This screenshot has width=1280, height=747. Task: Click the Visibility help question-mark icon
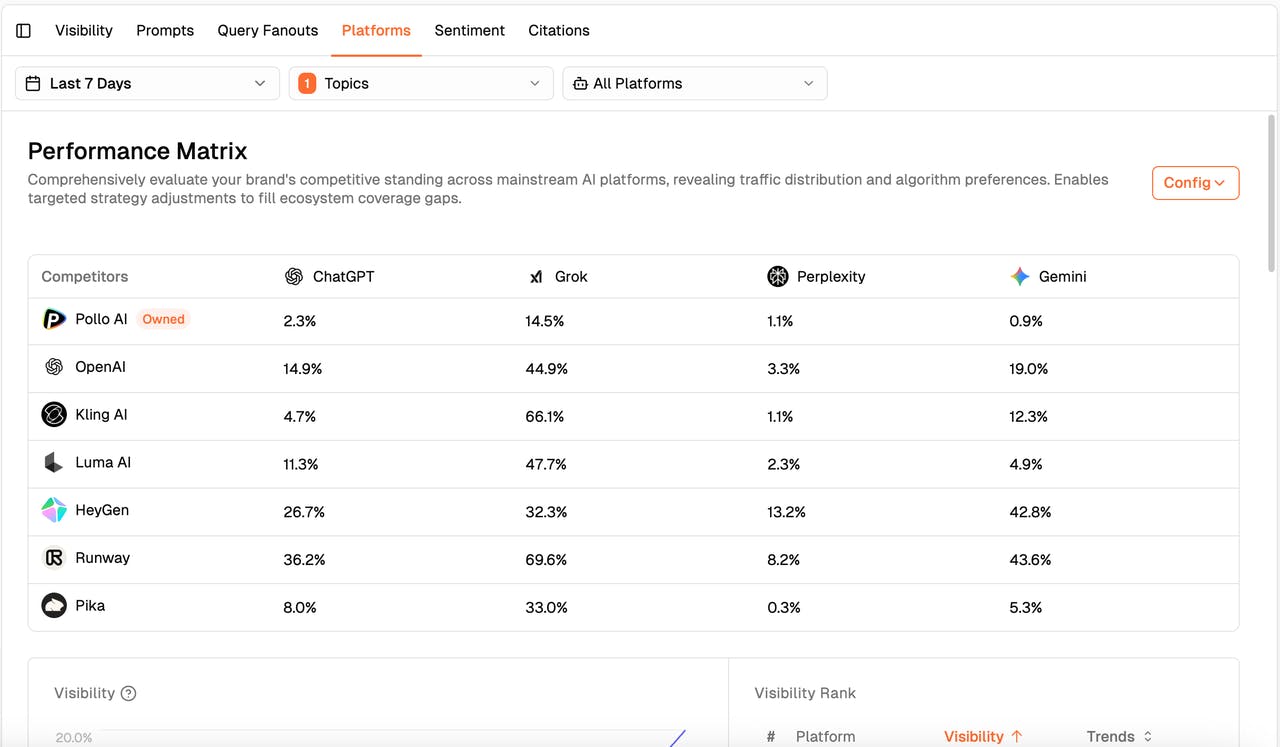point(128,693)
